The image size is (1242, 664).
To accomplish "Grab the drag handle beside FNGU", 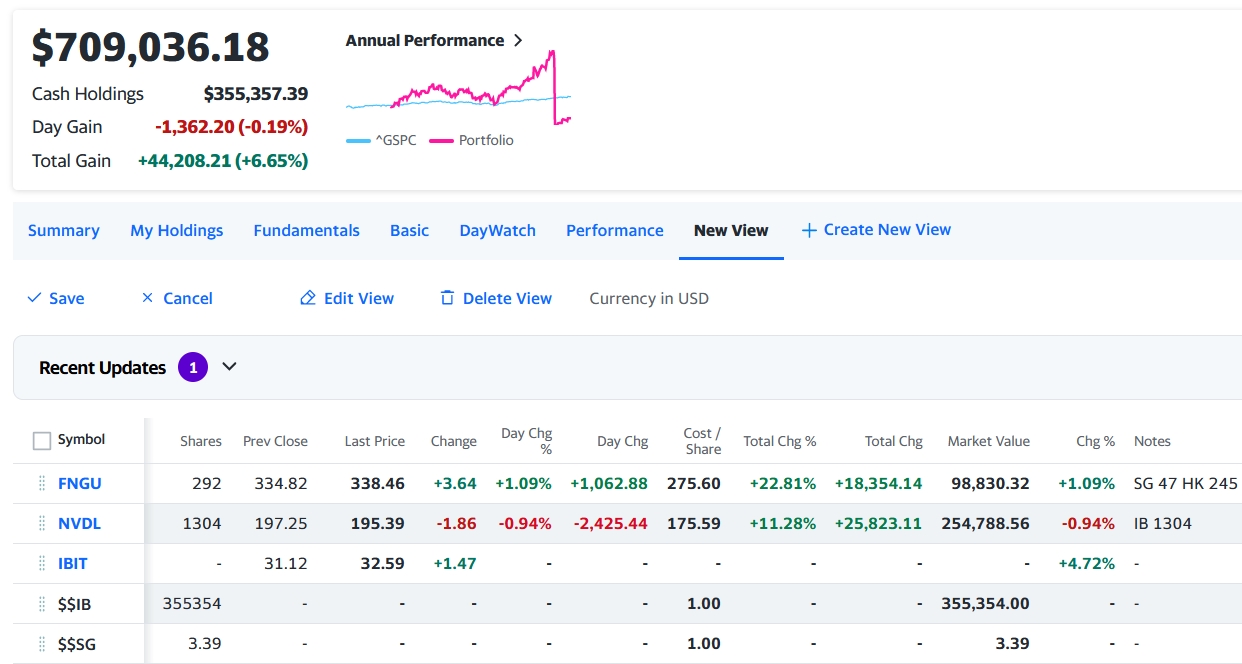I will click(42, 483).
